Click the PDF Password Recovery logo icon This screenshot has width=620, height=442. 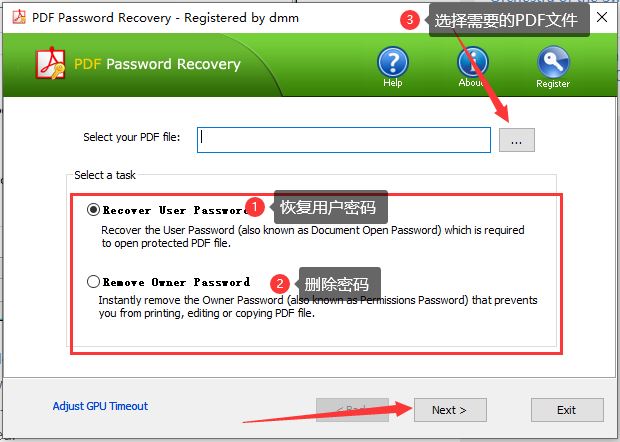tap(51, 63)
